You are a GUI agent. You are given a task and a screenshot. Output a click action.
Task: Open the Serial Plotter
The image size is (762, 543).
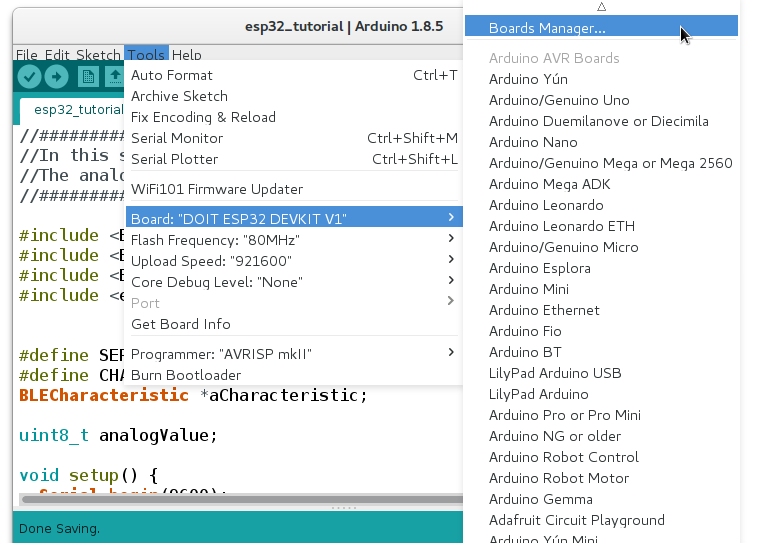tap(294, 159)
